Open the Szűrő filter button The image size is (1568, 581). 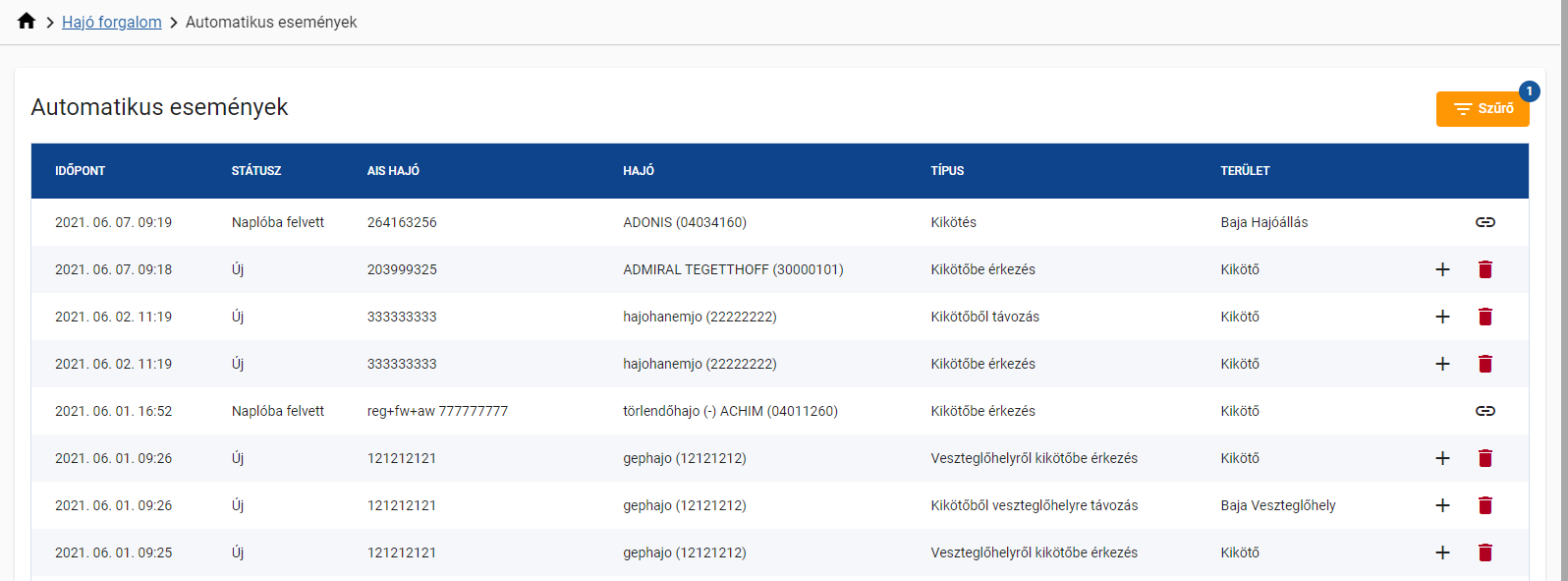1482,108
